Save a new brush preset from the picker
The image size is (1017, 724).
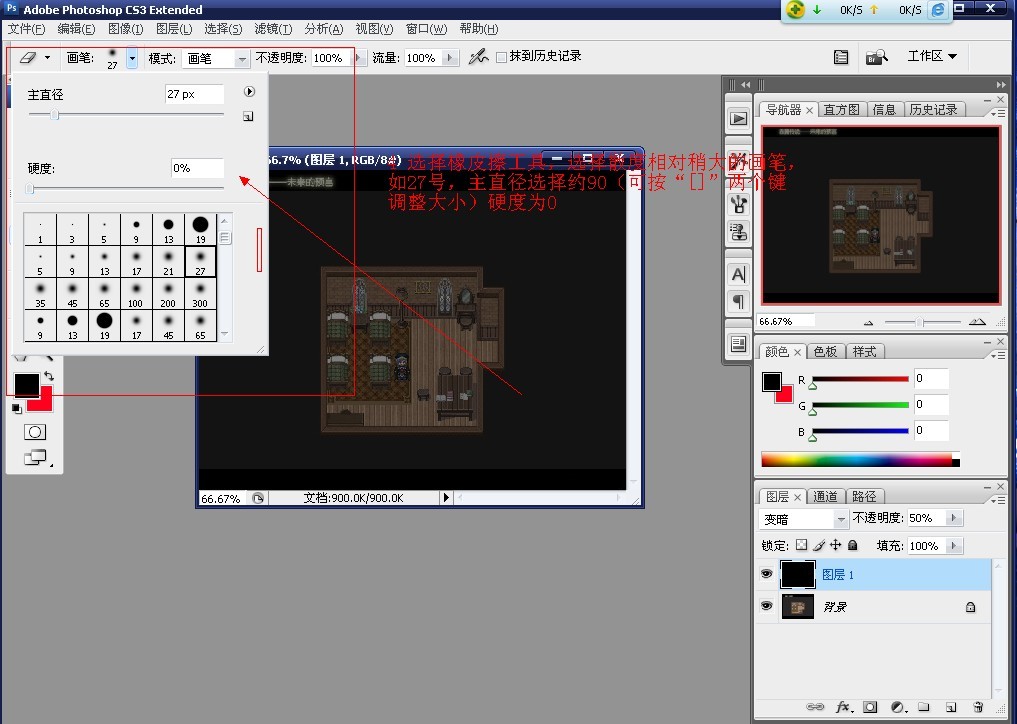click(x=248, y=117)
